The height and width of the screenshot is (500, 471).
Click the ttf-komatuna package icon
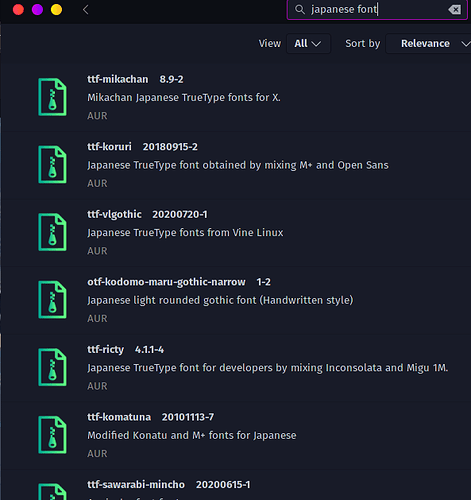point(52,435)
